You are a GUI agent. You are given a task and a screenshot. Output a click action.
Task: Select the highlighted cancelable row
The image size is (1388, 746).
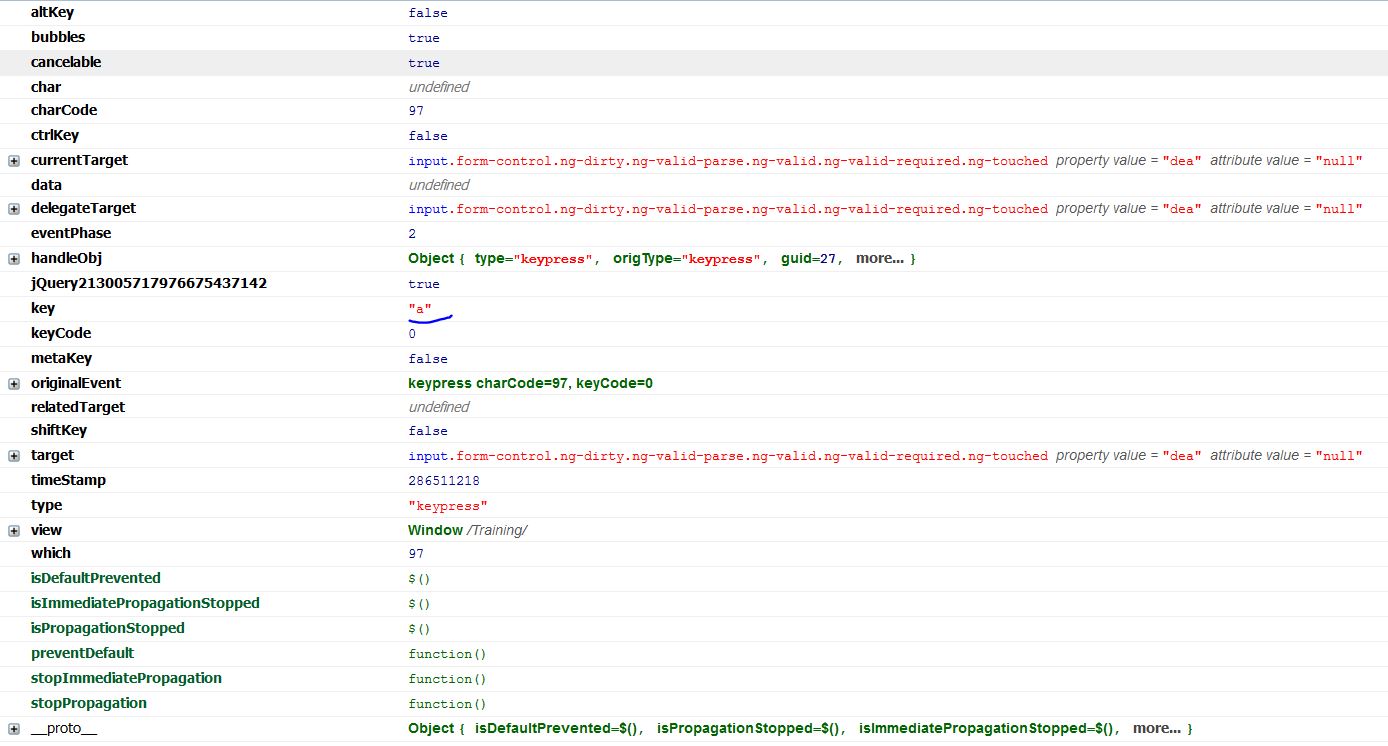66,62
